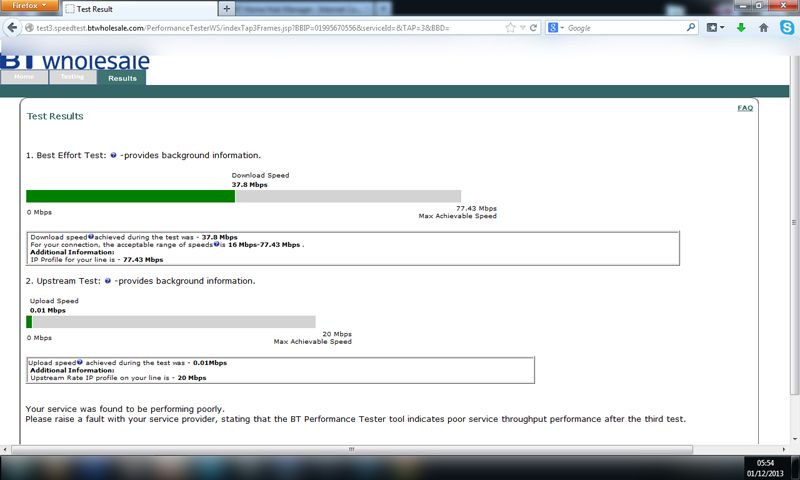The image size is (800, 480).
Task: Click 'Your service was found to be performing poorly' text
Action: (125, 409)
